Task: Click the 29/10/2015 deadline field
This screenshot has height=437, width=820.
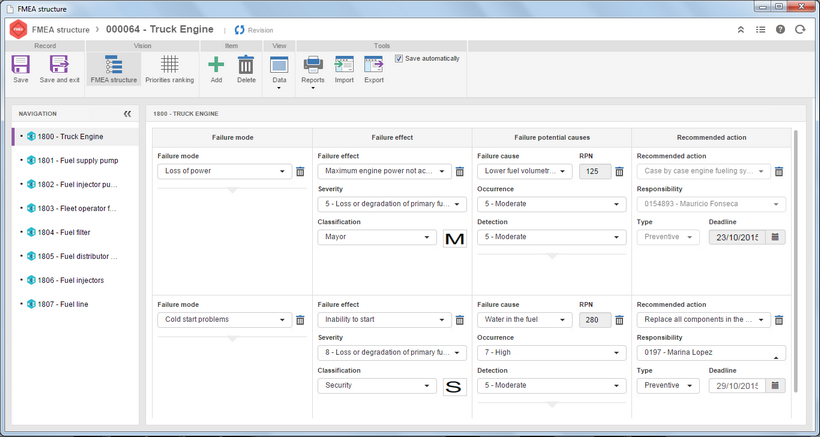Action: click(737, 385)
